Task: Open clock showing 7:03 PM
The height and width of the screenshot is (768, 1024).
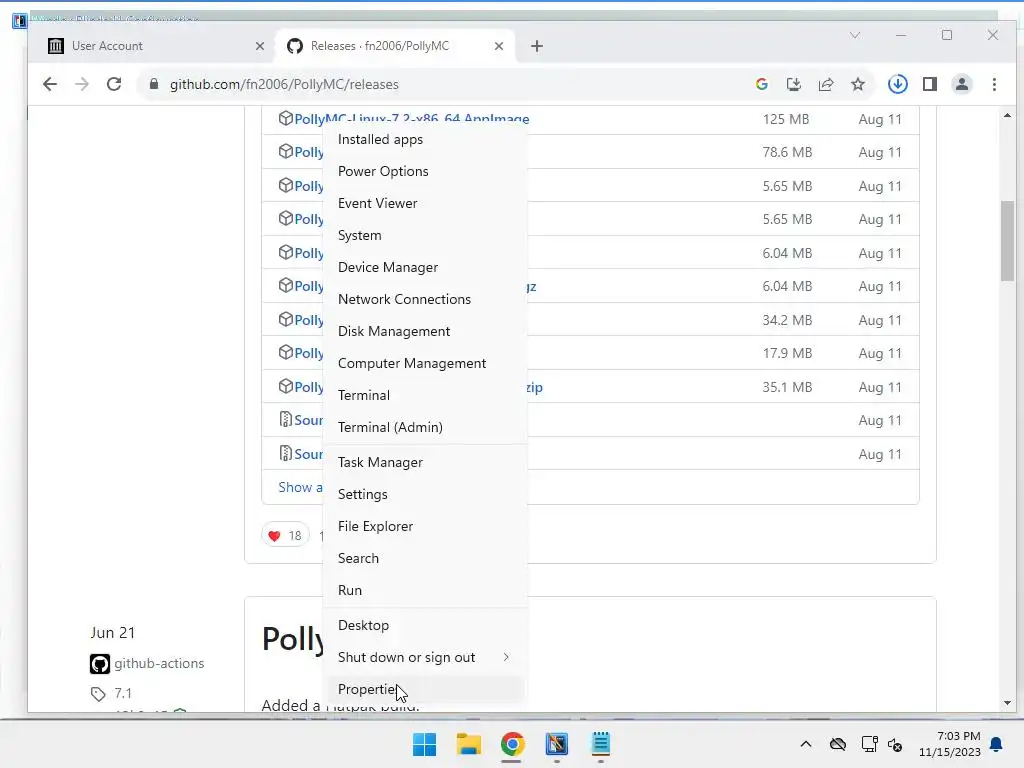Action: (950, 744)
